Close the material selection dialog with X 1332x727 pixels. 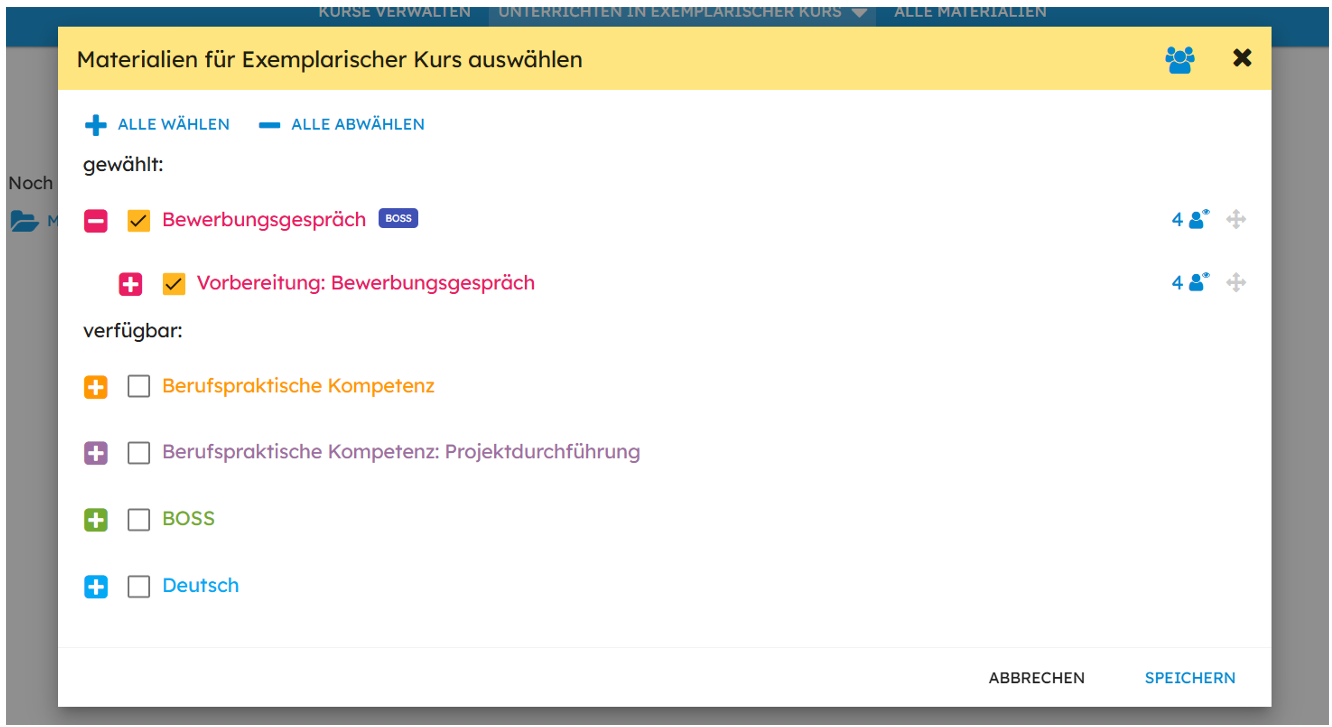1242,58
